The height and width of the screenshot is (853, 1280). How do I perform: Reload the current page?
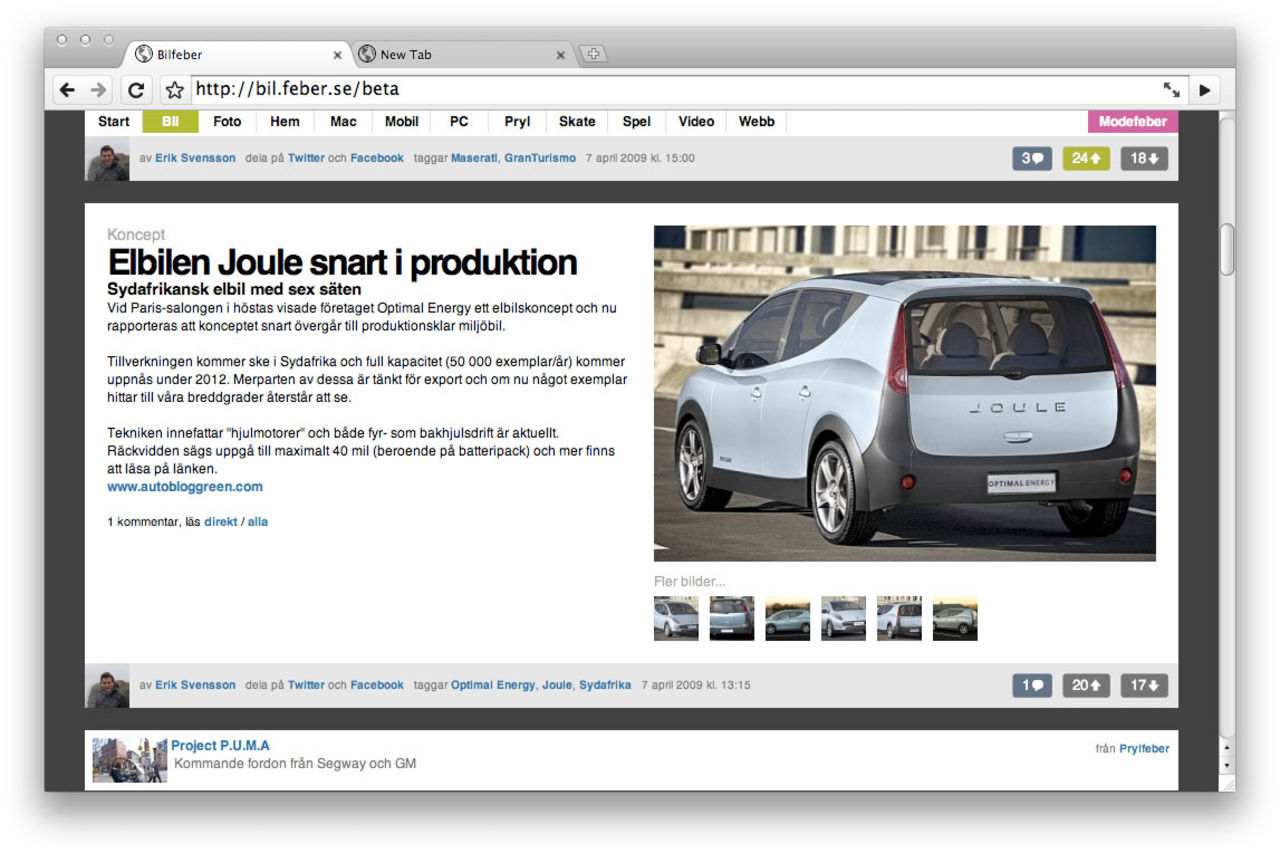click(136, 89)
